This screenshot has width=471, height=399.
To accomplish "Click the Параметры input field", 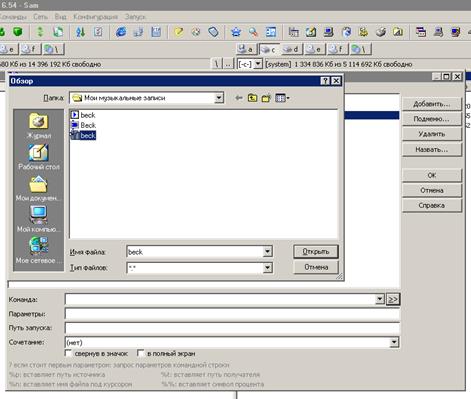I will pos(232,314).
